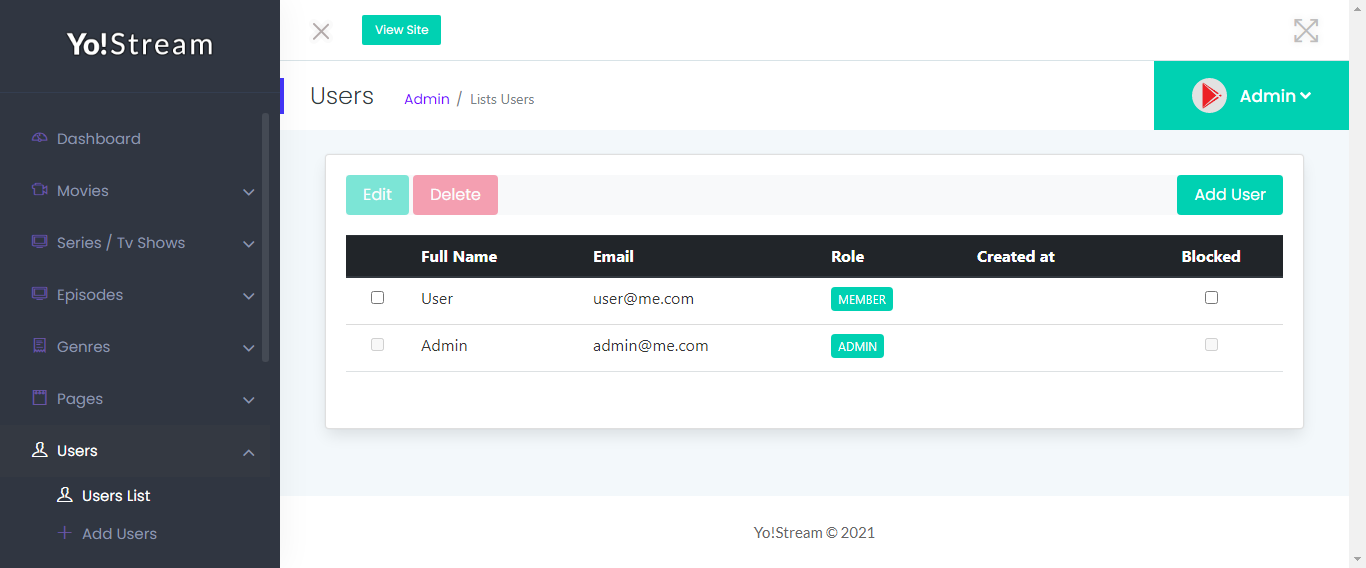The width and height of the screenshot is (1366, 568).
Task: Click the red play logo avatar
Action: [1209, 95]
